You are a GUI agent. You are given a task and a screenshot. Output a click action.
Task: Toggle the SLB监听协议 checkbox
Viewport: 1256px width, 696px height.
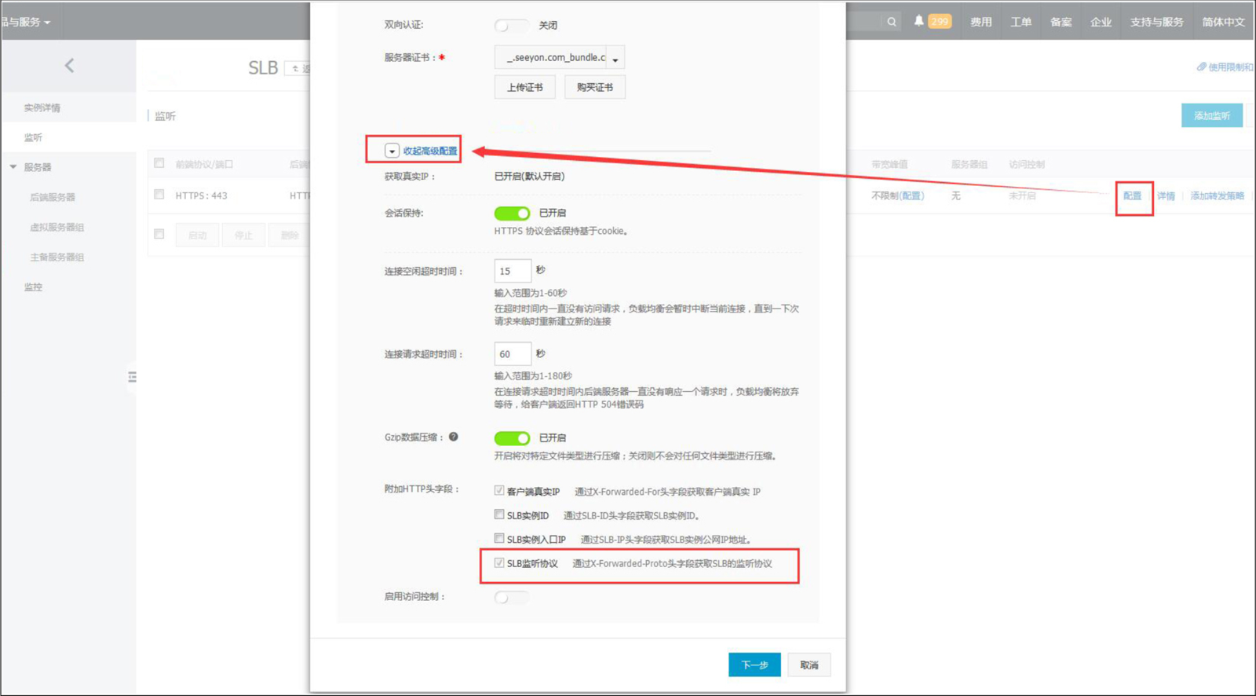499,563
